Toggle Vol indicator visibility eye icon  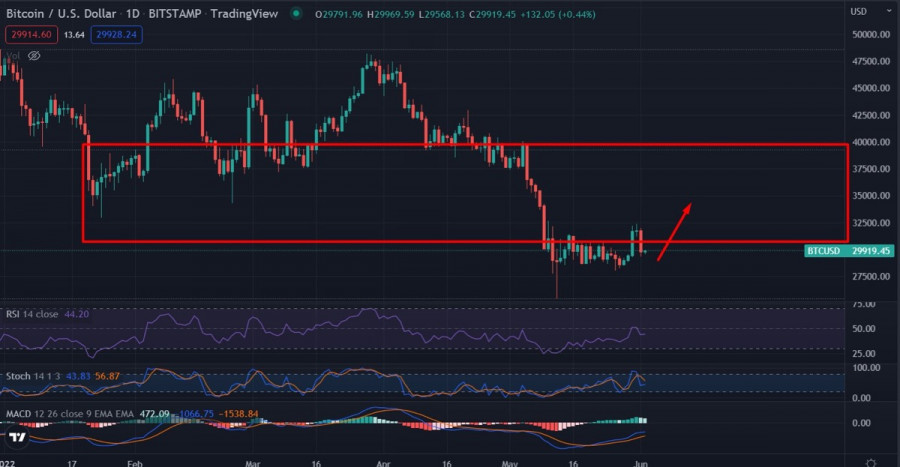pos(34,56)
